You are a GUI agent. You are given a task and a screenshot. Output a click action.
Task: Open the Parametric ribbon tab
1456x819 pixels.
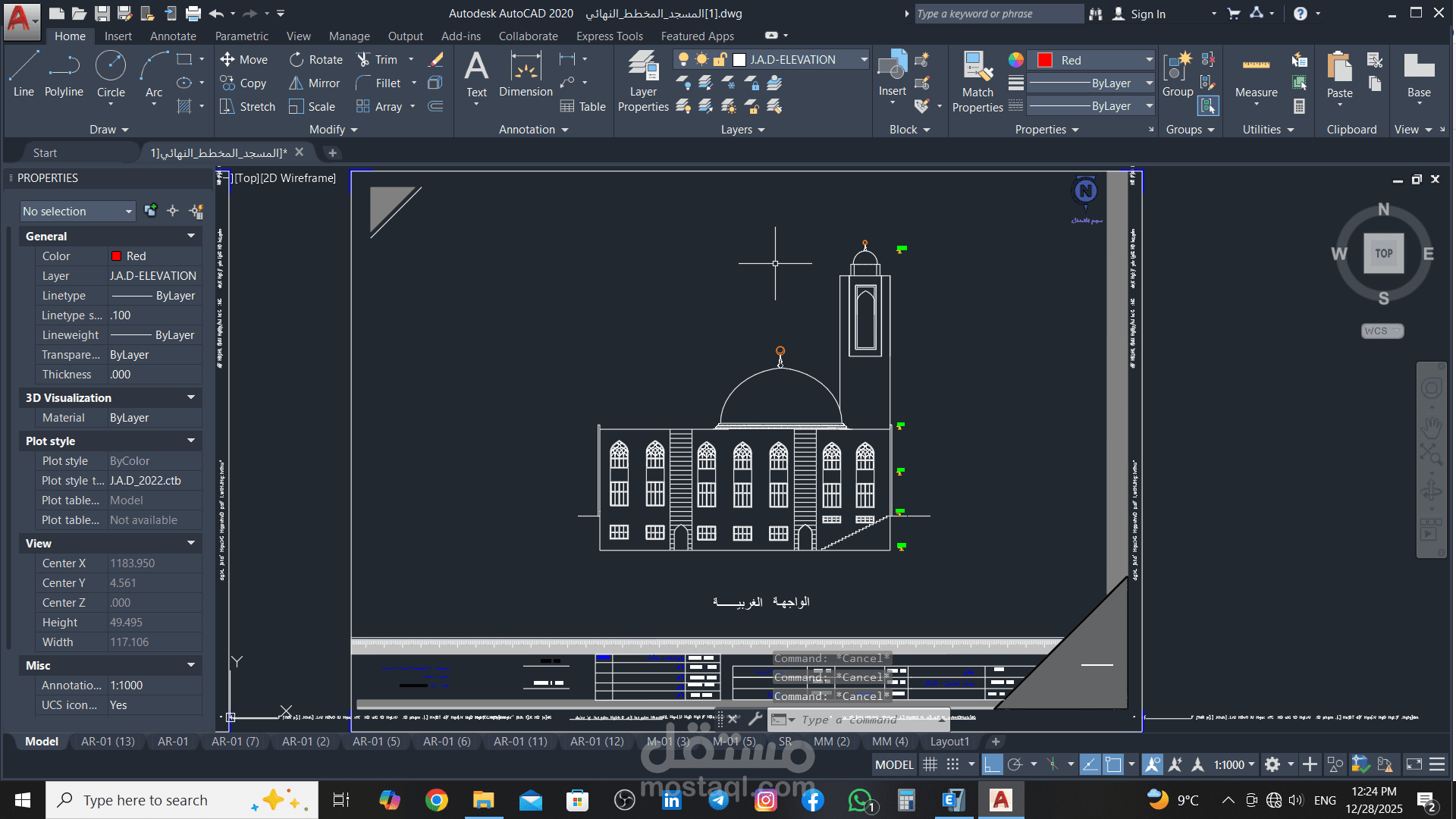[241, 36]
